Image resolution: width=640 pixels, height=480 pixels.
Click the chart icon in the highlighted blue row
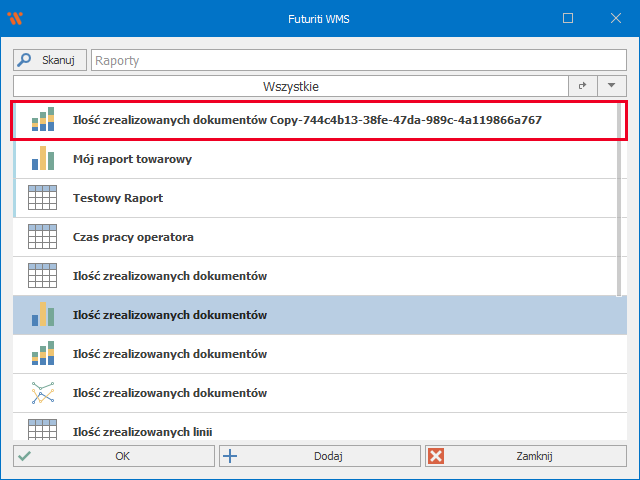(42, 315)
